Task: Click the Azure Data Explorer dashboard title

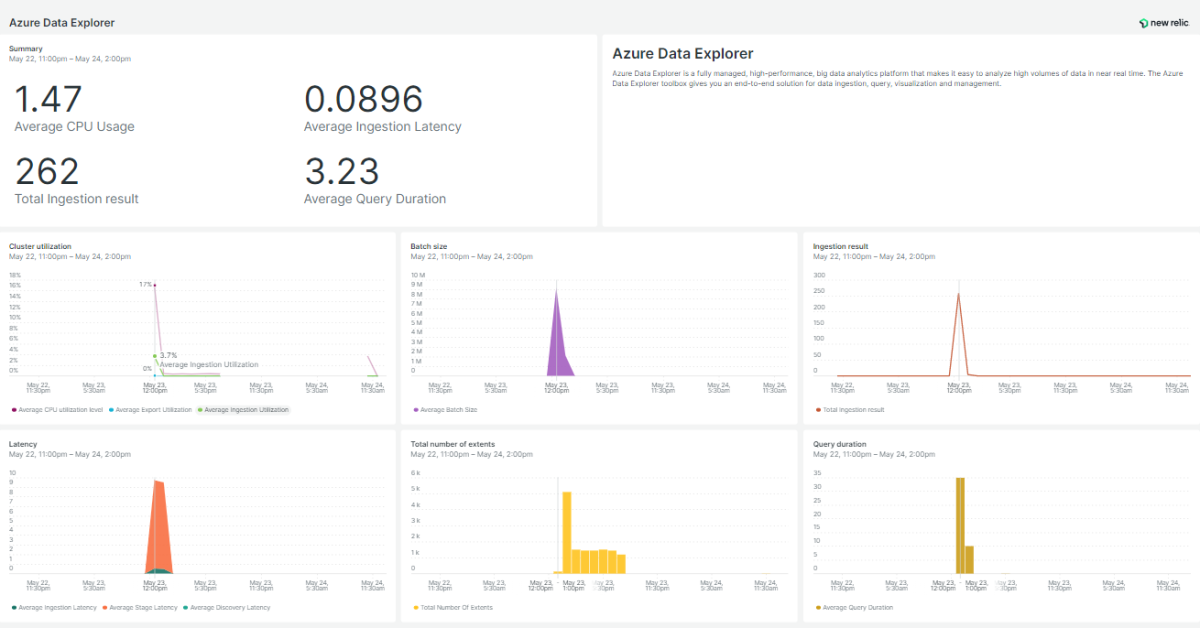Action: [62, 22]
